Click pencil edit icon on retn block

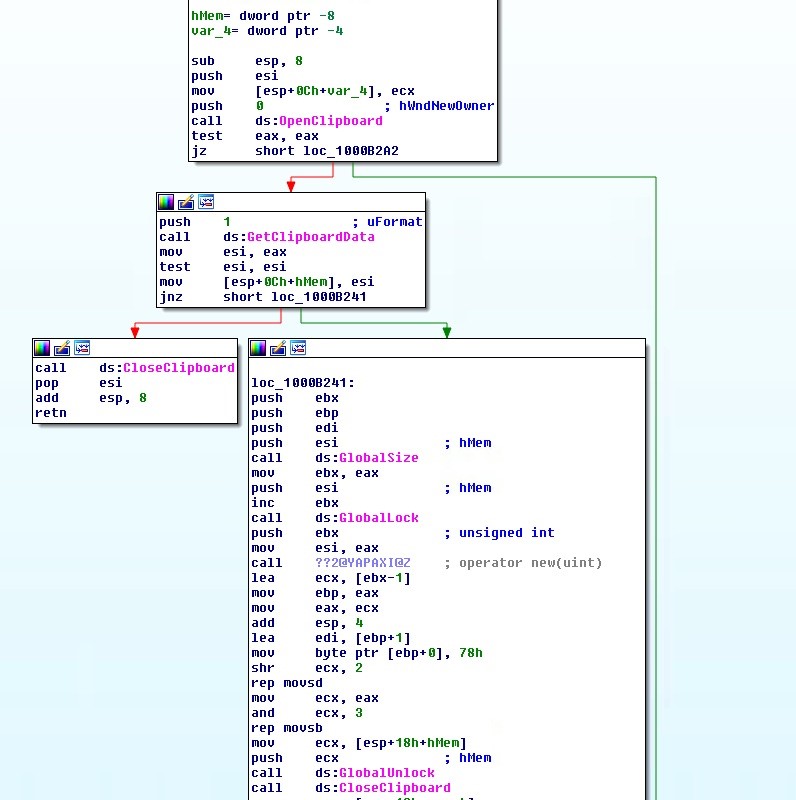(62, 347)
